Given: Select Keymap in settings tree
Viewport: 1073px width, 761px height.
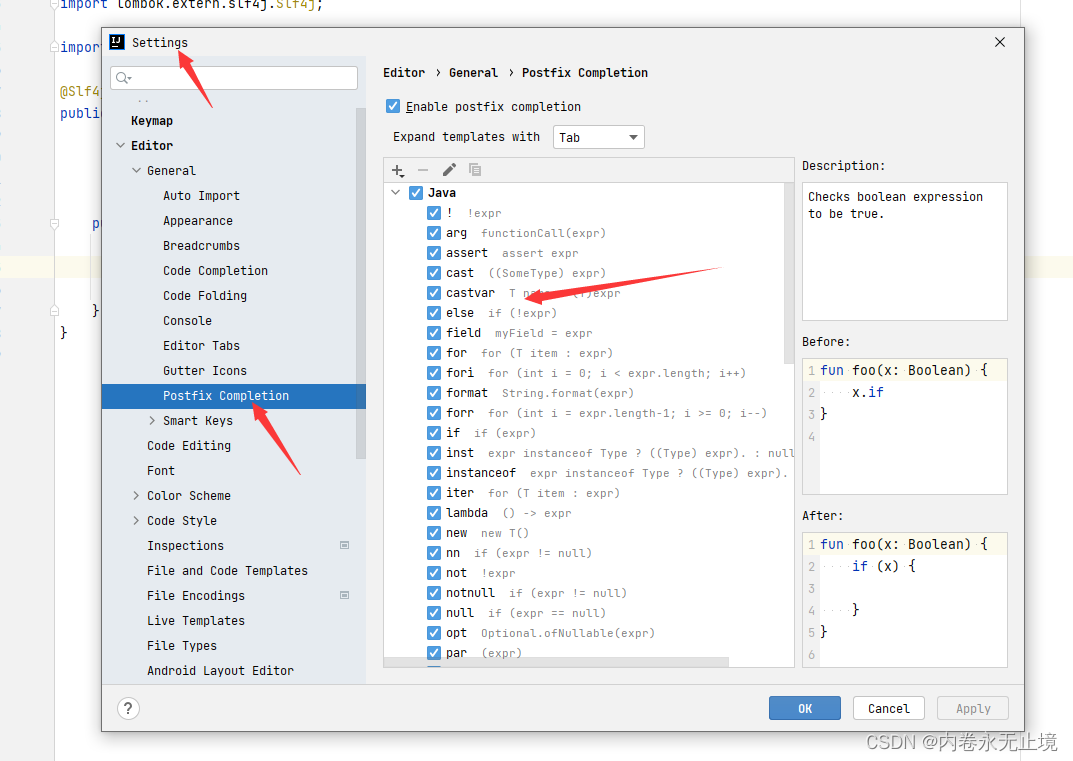Looking at the screenshot, I should click(x=152, y=121).
